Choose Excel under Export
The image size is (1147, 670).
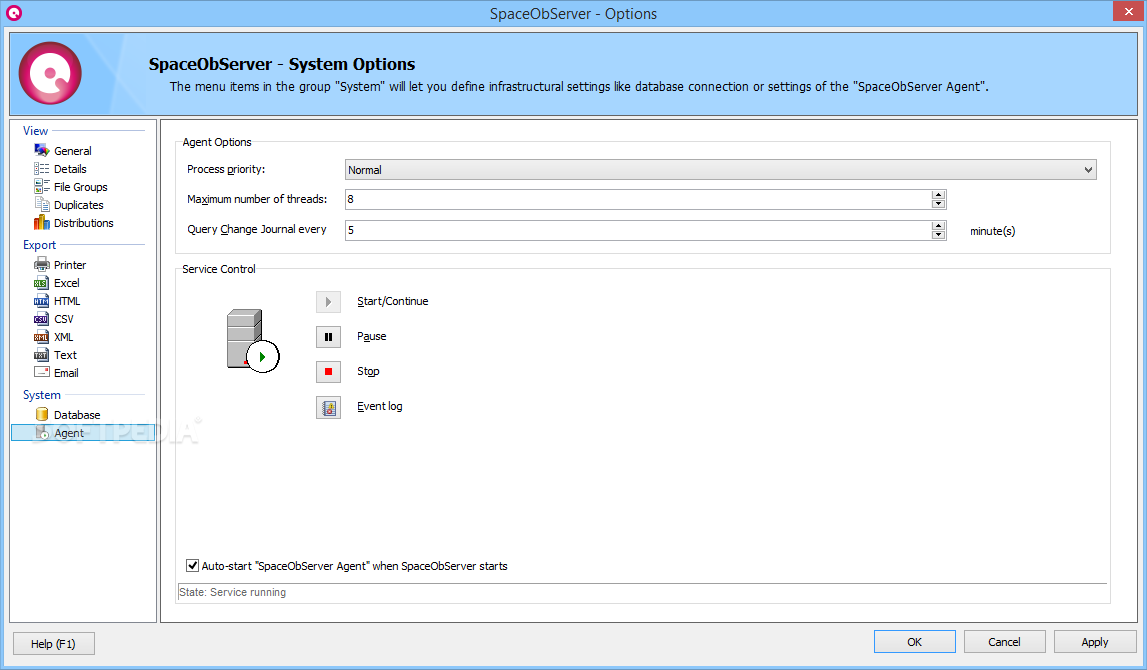click(67, 283)
